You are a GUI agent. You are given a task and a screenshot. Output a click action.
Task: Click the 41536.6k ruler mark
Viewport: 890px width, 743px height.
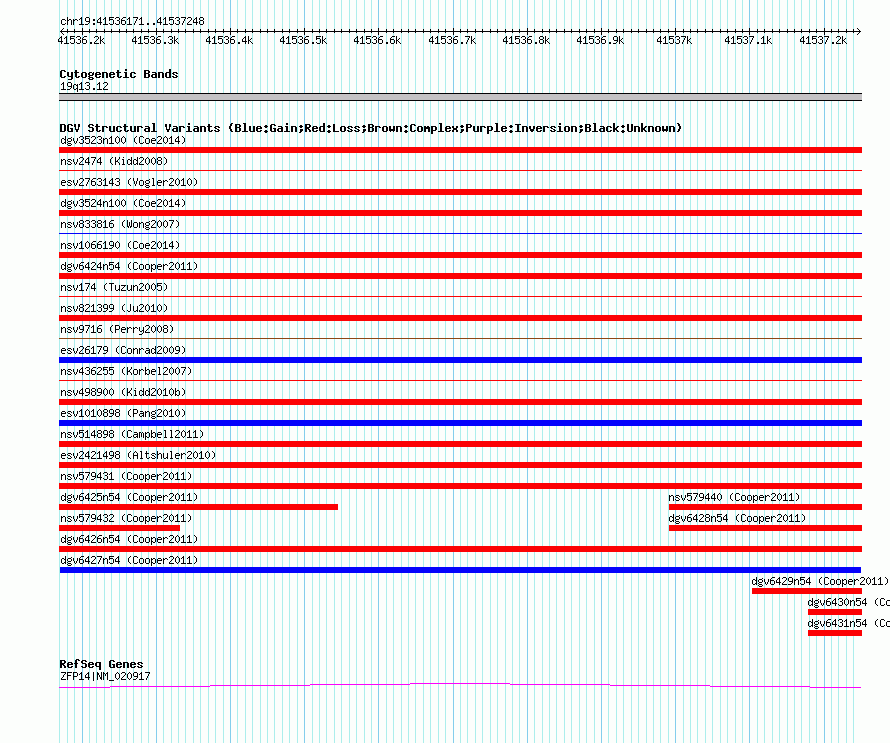(377, 40)
